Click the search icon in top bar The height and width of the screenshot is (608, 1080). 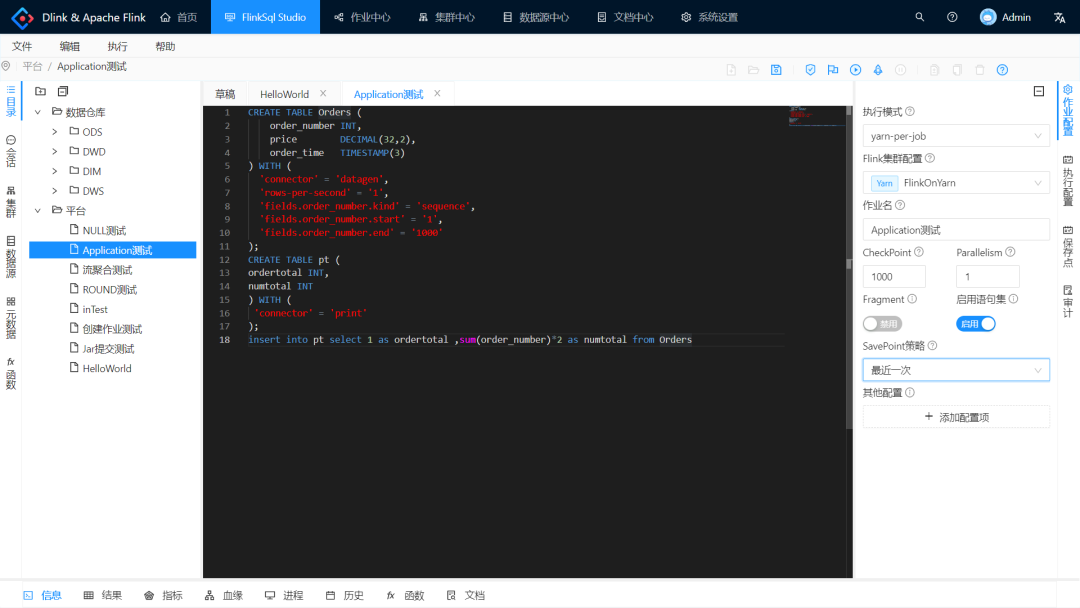click(x=920, y=17)
